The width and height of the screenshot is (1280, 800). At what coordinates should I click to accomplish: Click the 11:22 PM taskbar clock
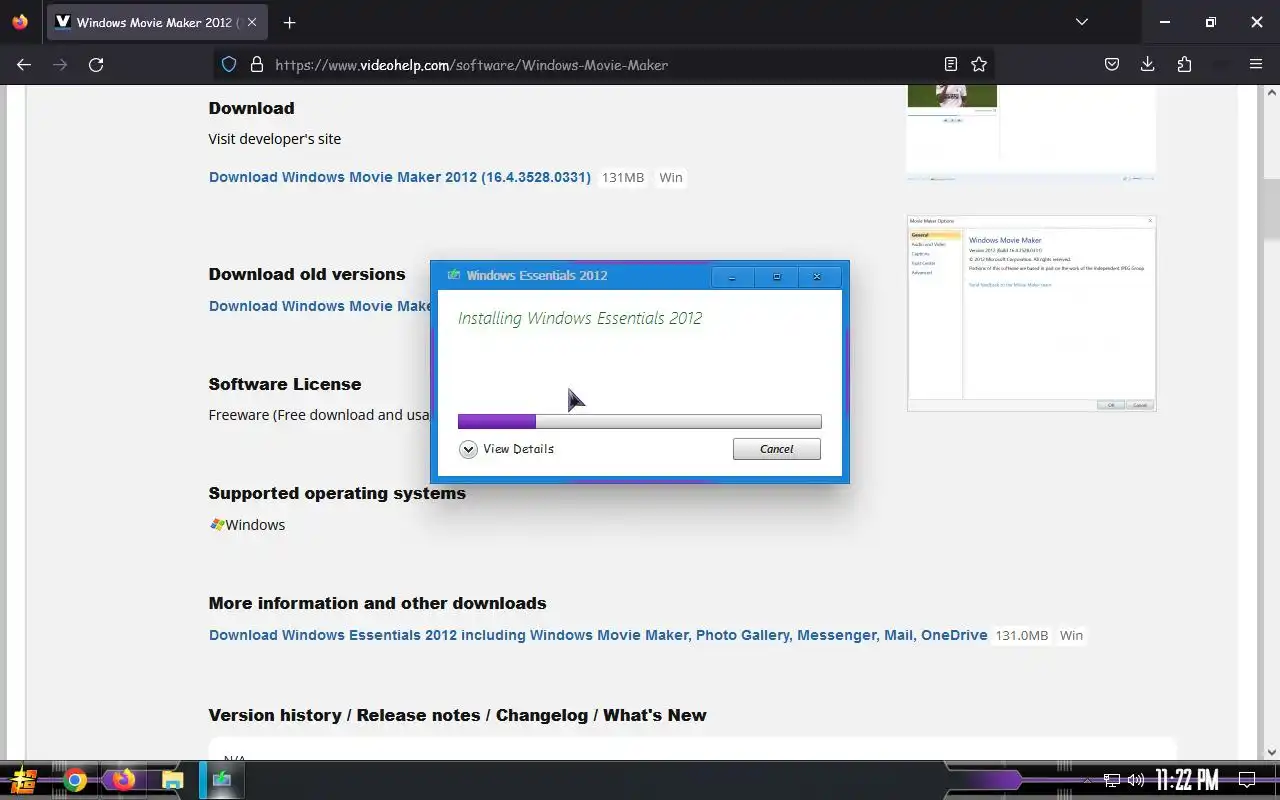(1187, 779)
